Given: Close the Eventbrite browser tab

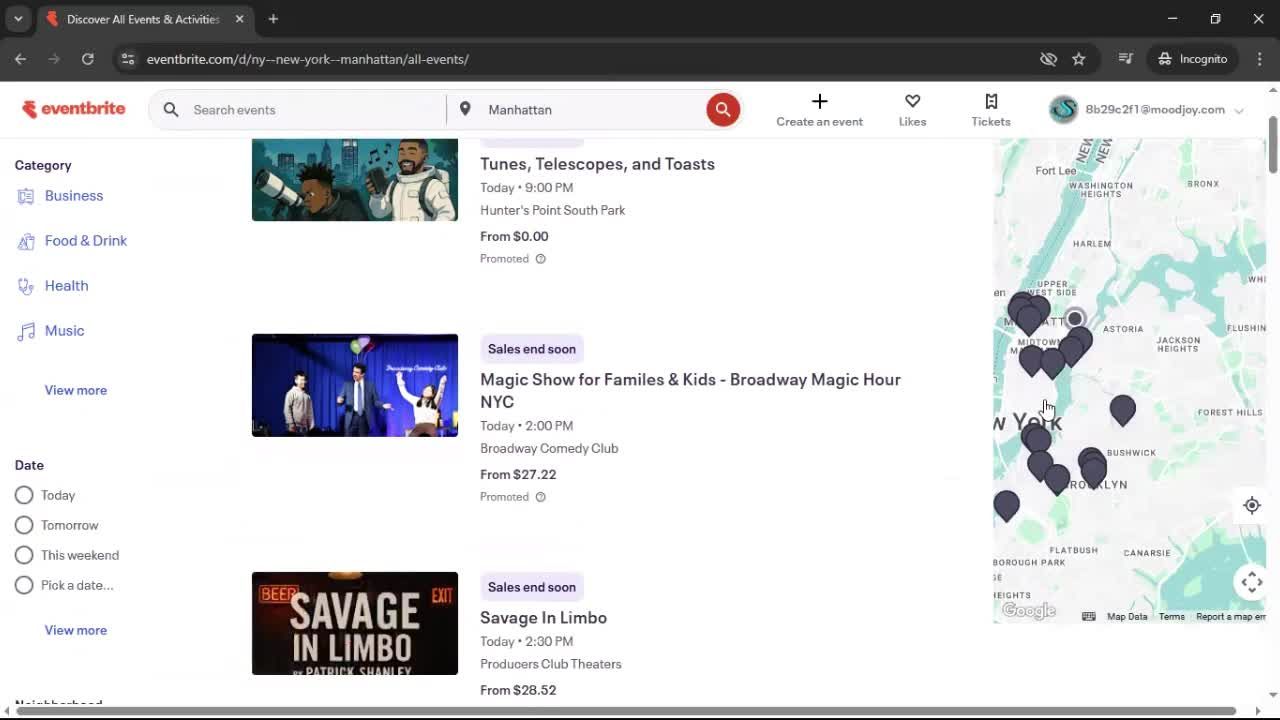Looking at the screenshot, I should coord(239,19).
